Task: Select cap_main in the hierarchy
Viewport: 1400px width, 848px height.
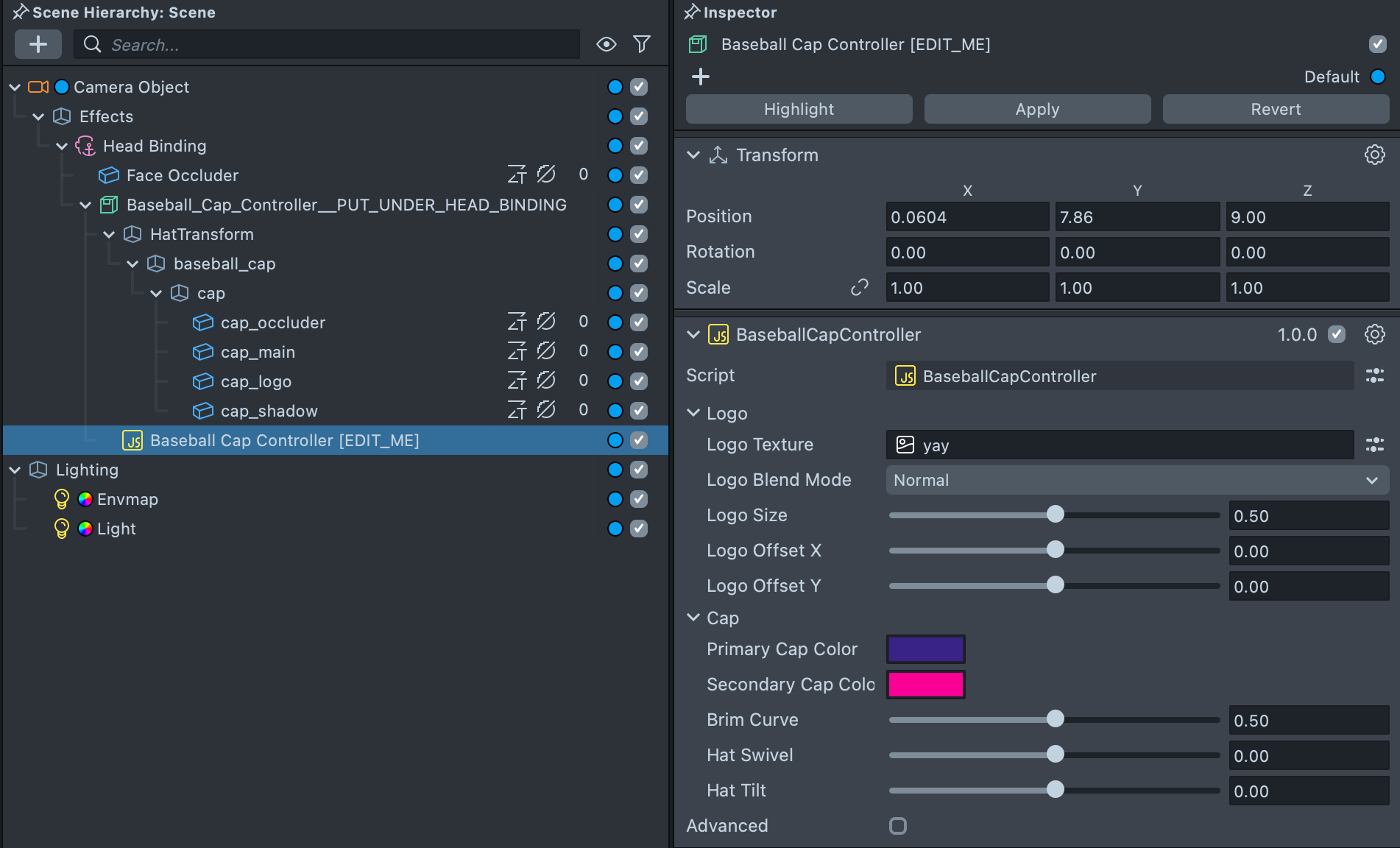Action: [x=258, y=352]
